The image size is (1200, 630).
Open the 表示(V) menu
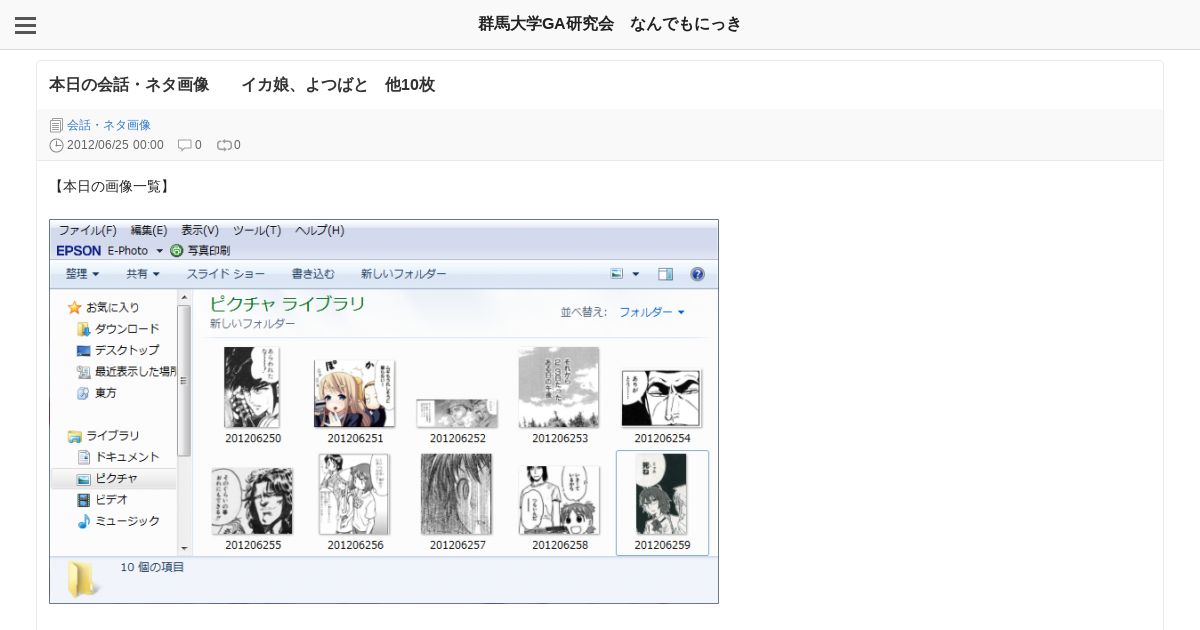[200, 230]
